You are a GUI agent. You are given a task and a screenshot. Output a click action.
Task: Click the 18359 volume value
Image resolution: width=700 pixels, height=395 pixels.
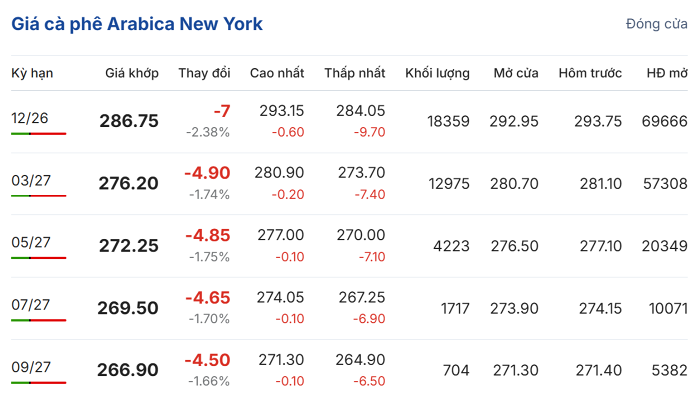point(448,121)
